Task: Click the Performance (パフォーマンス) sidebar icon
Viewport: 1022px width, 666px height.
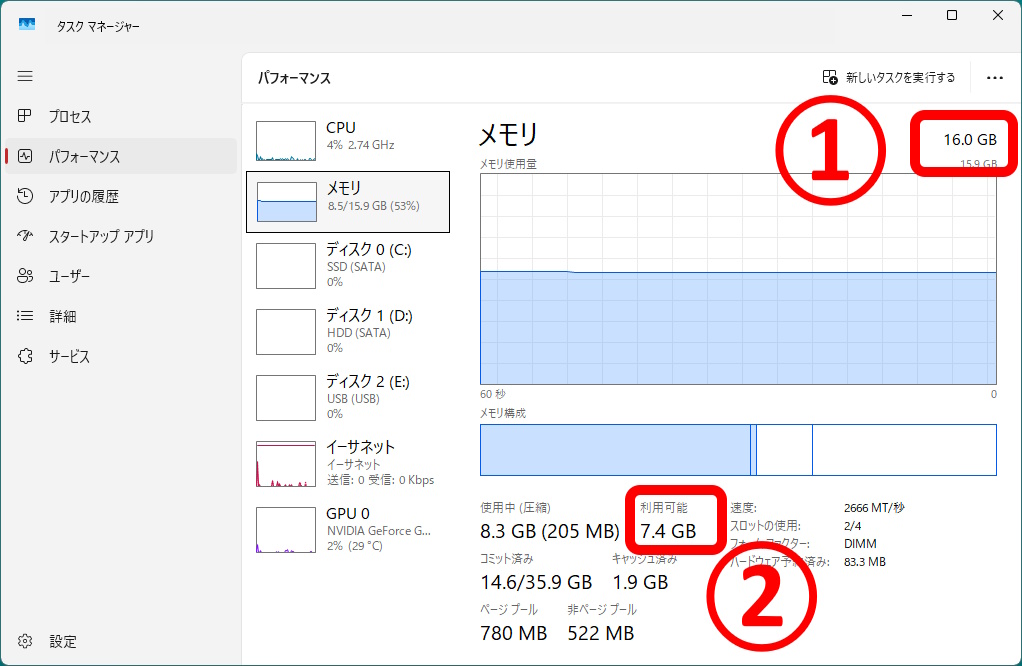Action: coord(25,156)
